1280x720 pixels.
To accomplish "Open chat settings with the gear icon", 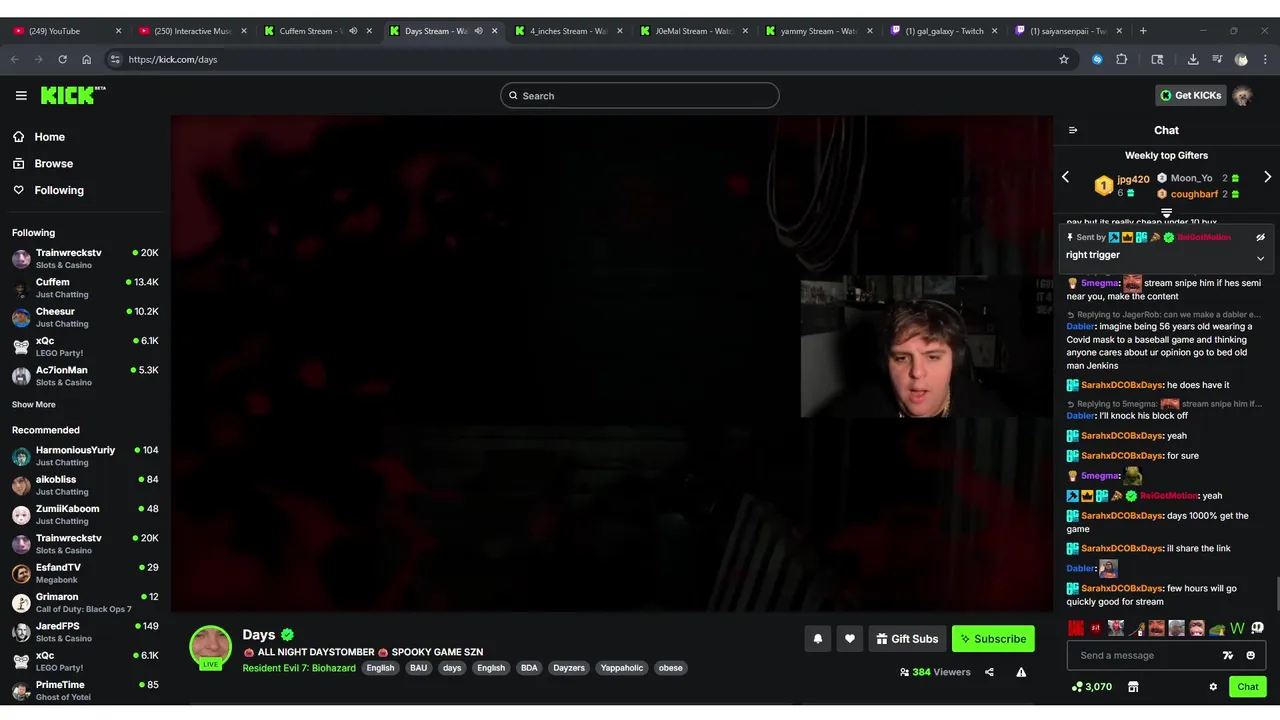I will (1213, 687).
